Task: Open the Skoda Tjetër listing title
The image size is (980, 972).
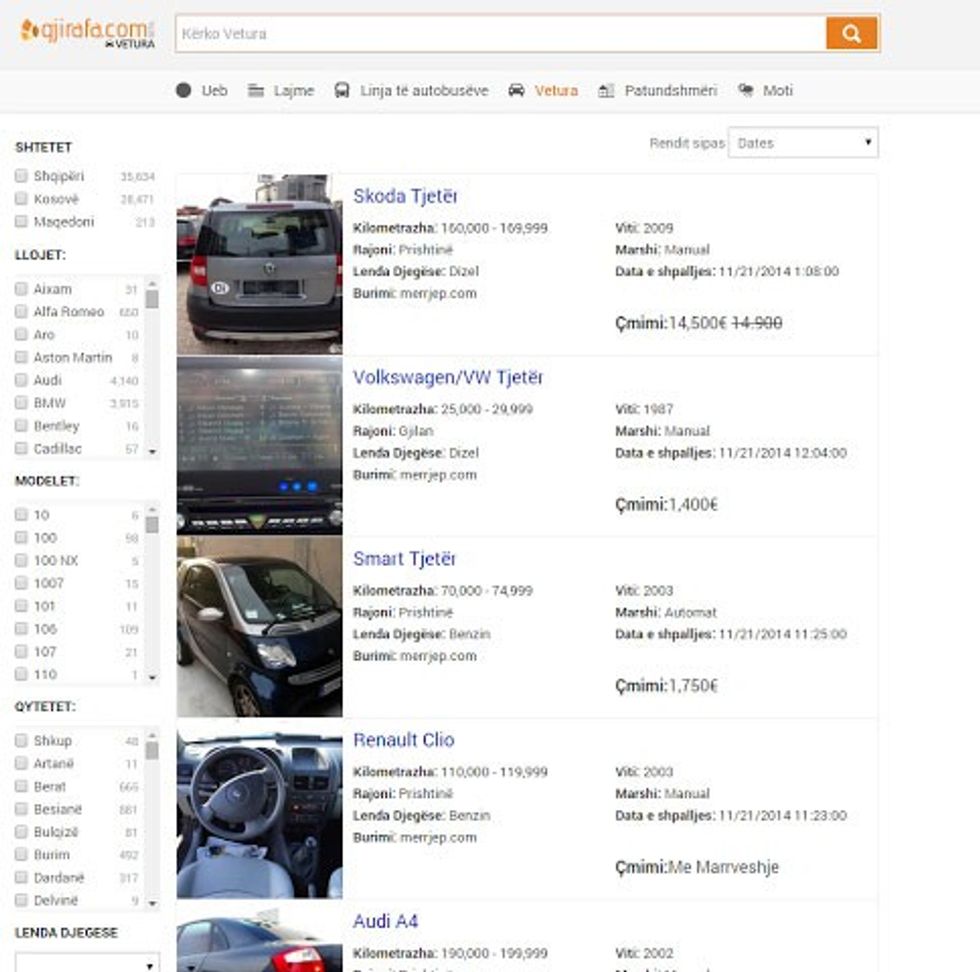Action: [x=405, y=197]
